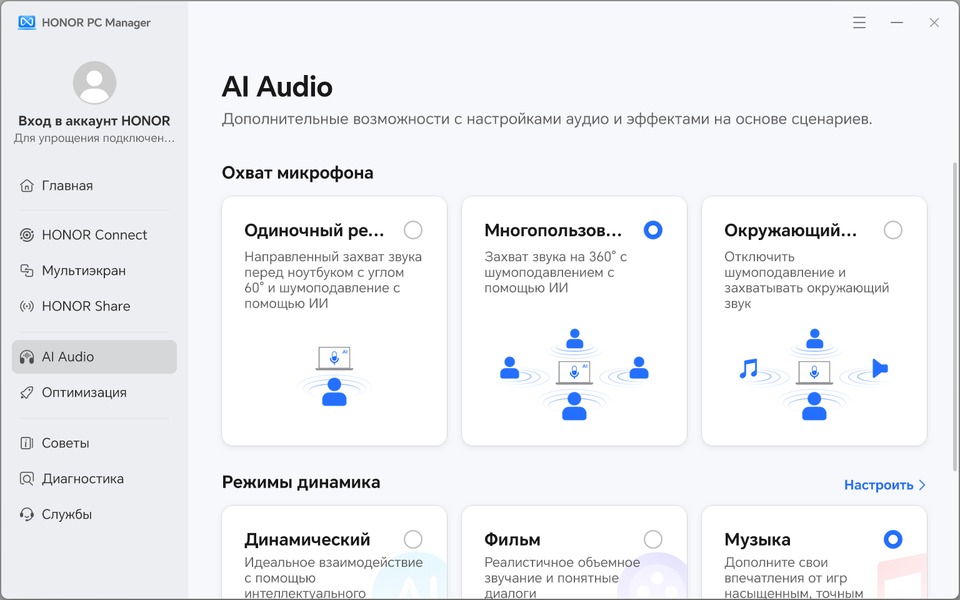Open Диагностика section
Viewport: 960px width, 600px height.
click(x=94, y=479)
